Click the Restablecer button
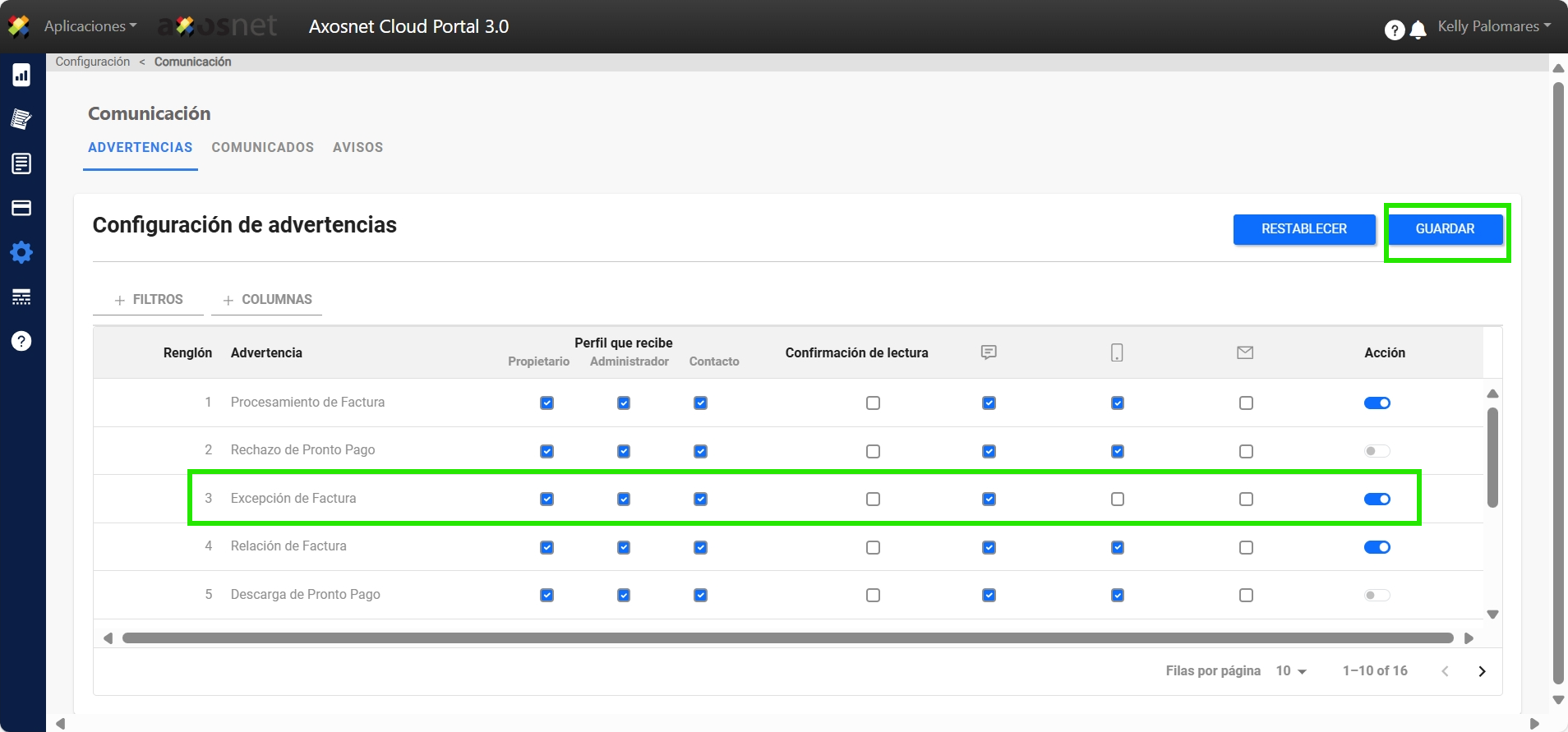This screenshot has height=732, width=1568. pos(1303,229)
